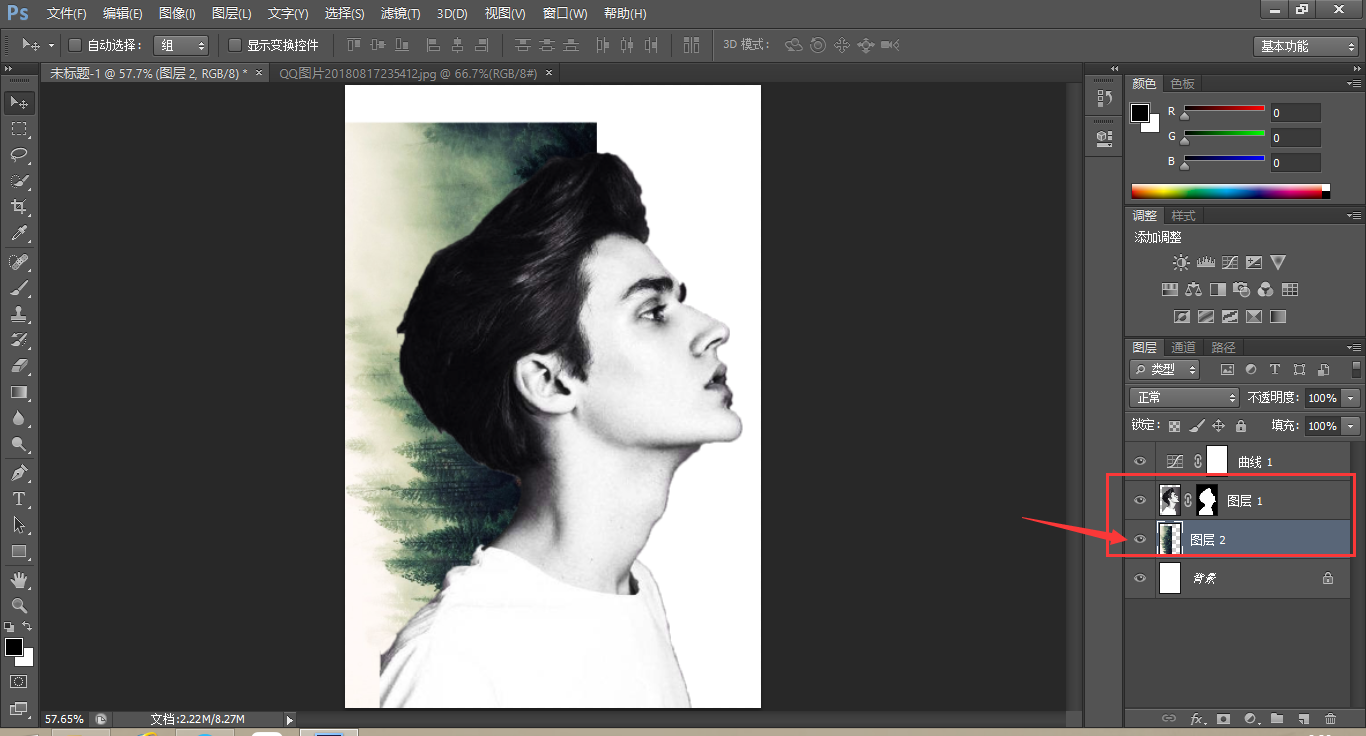This screenshot has width=1366, height=736.
Task: Open the status bar document info arrow
Action: (290, 719)
